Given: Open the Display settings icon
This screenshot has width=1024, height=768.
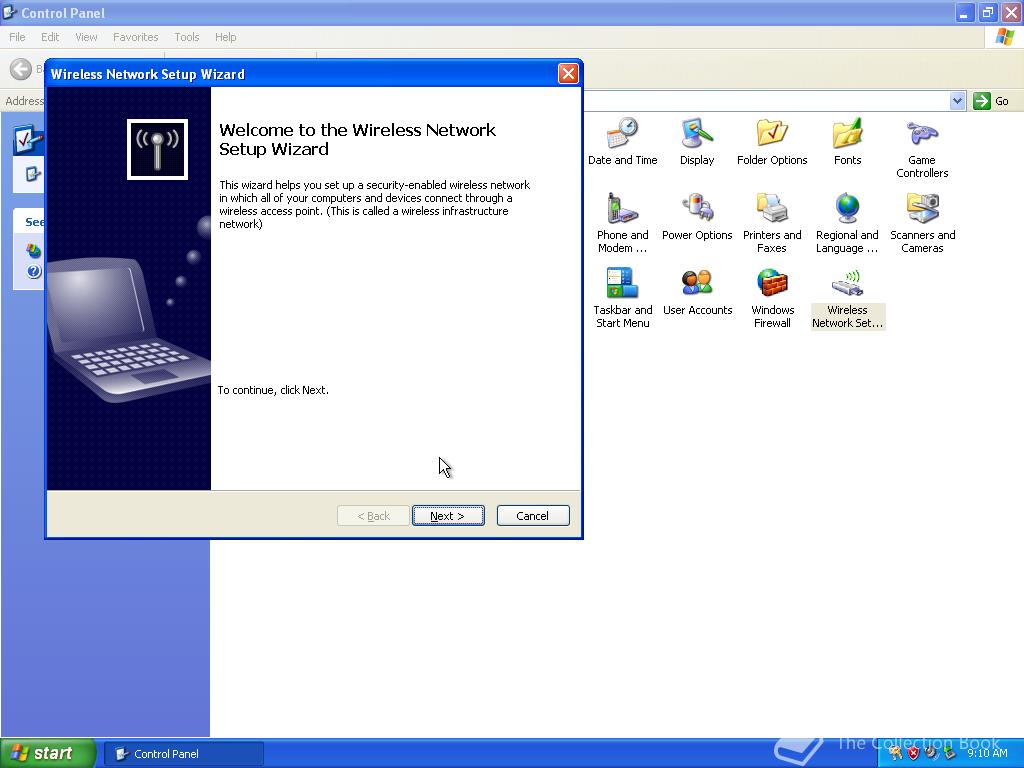Looking at the screenshot, I should click(697, 141).
